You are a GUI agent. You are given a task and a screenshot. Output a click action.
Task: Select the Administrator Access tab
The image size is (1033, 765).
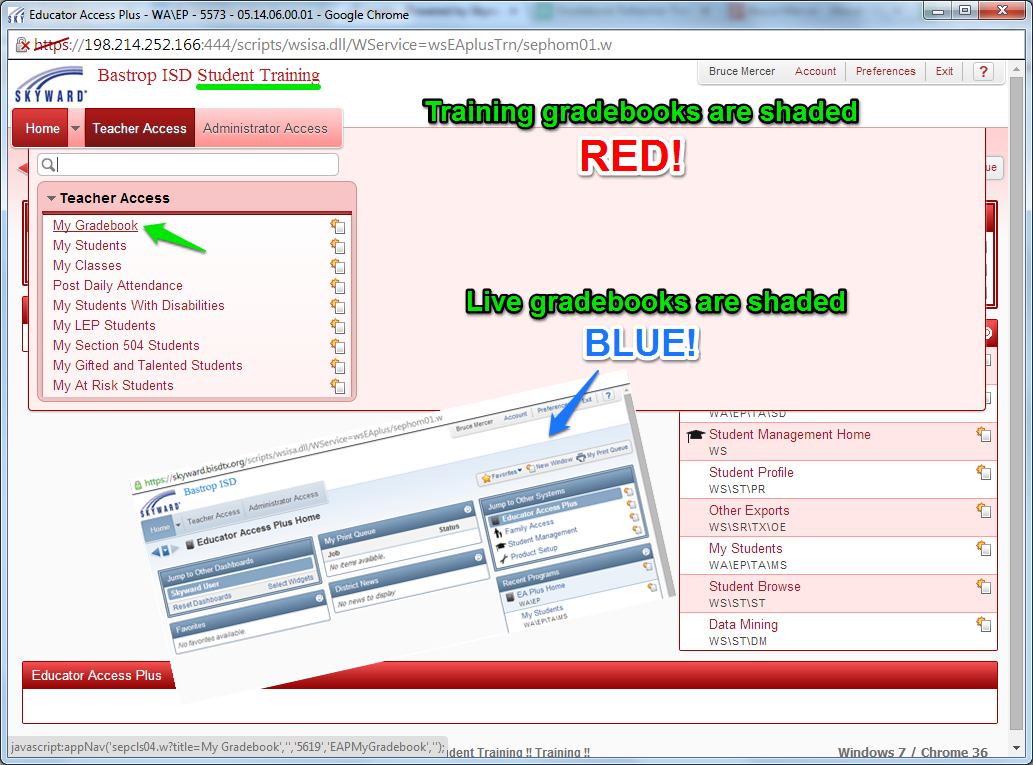click(265, 128)
